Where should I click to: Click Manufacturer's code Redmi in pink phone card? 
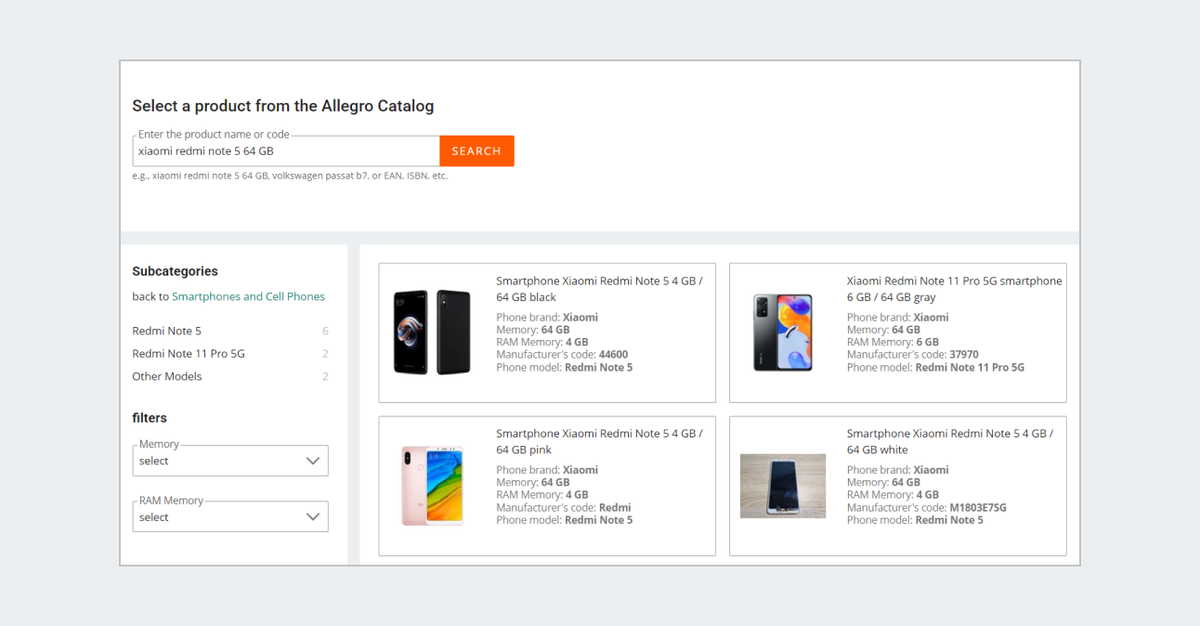click(x=564, y=508)
